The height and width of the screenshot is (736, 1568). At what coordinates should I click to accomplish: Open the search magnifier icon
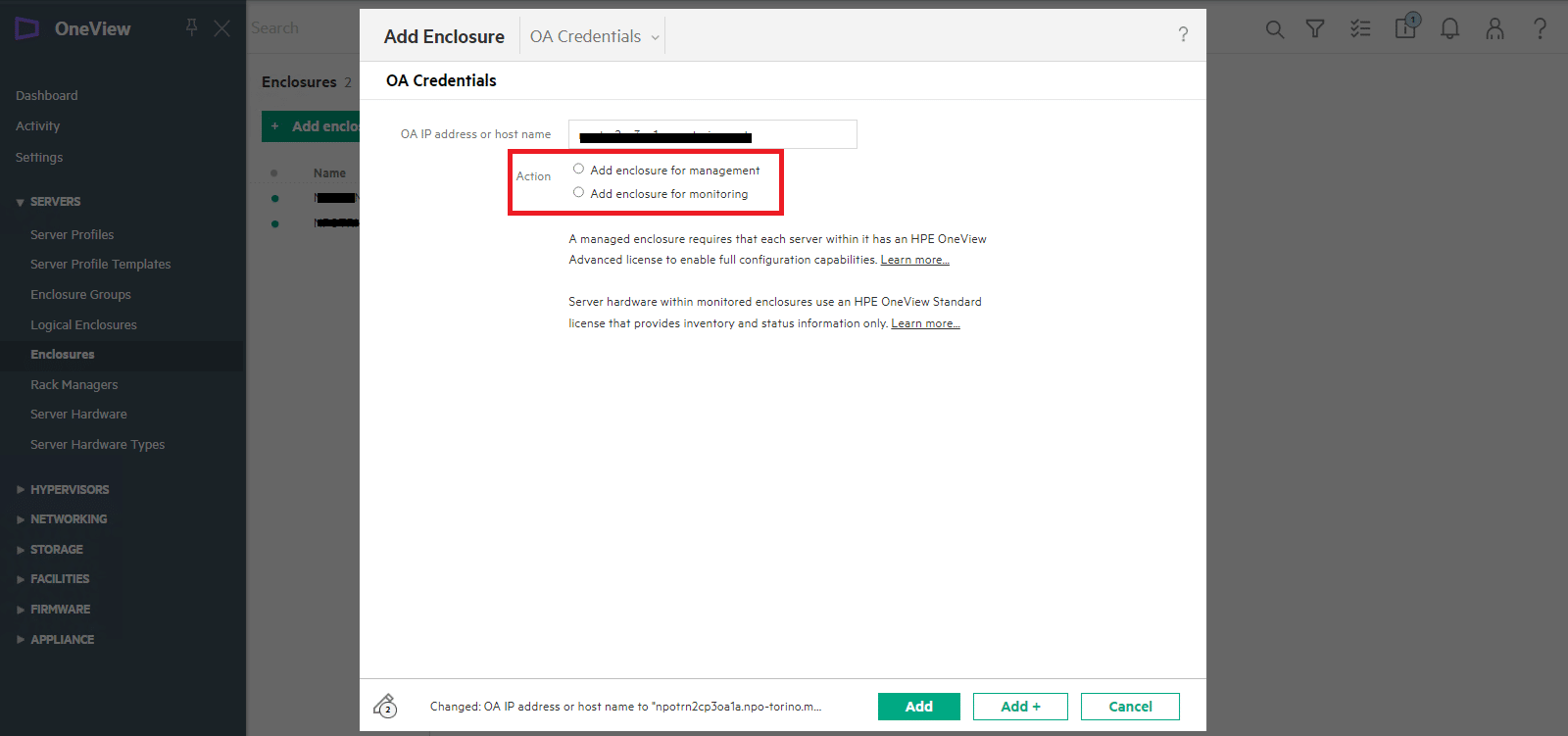click(x=1274, y=29)
